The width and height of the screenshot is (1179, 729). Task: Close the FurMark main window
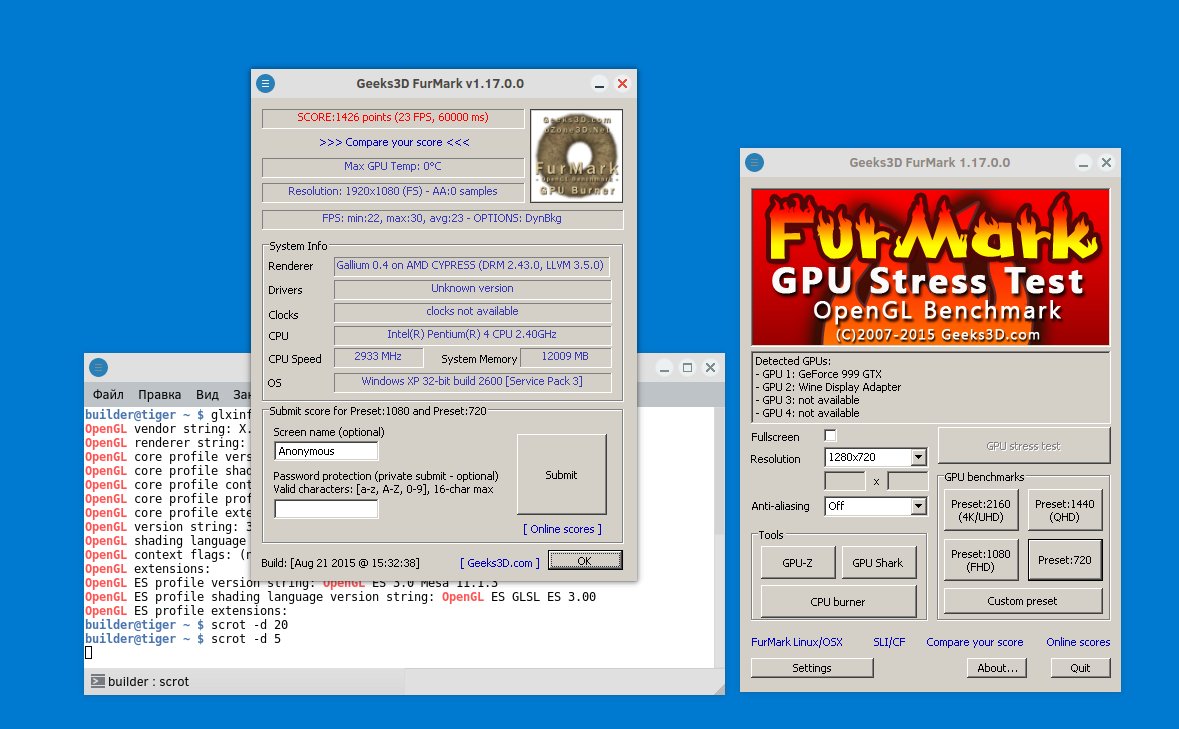(x=1106, y=162)
